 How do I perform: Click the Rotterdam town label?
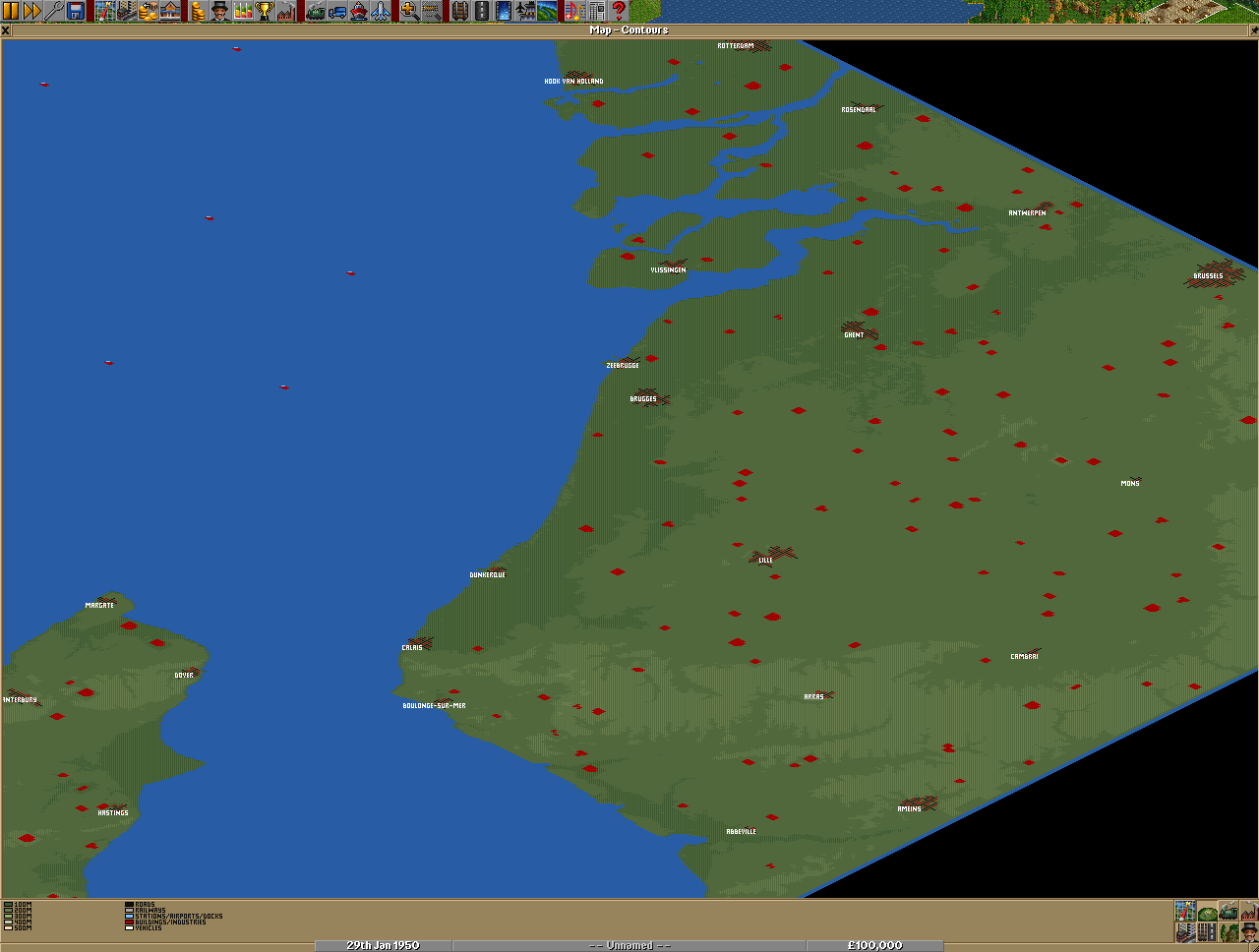coord(736,46)
